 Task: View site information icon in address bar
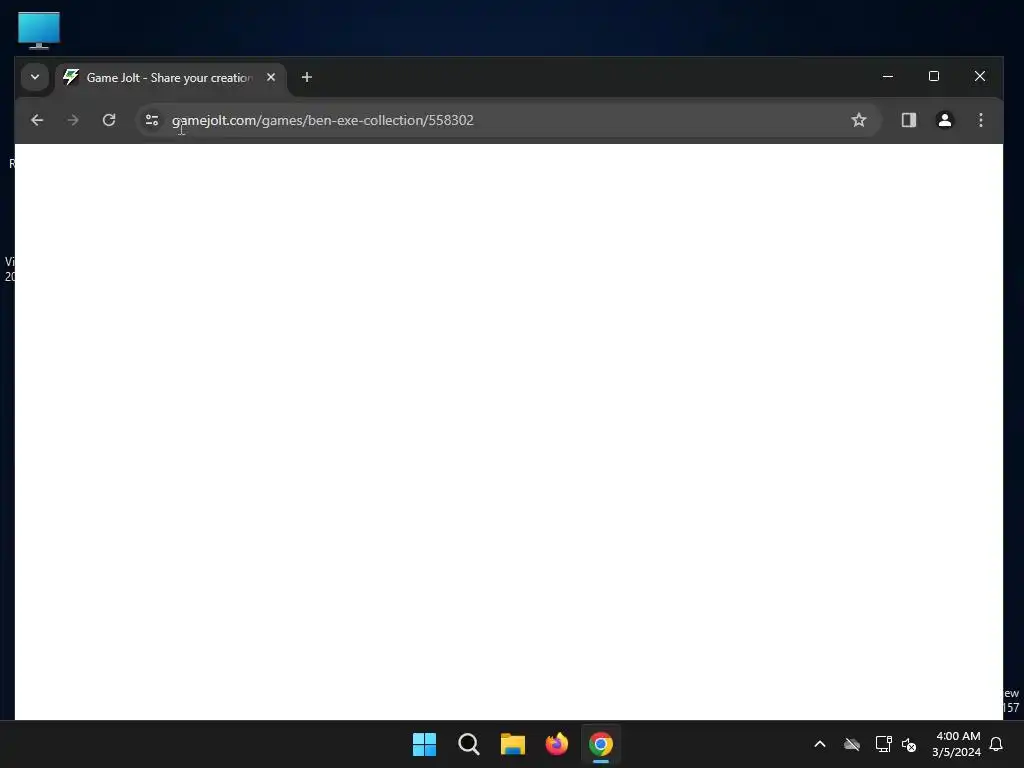152,120
